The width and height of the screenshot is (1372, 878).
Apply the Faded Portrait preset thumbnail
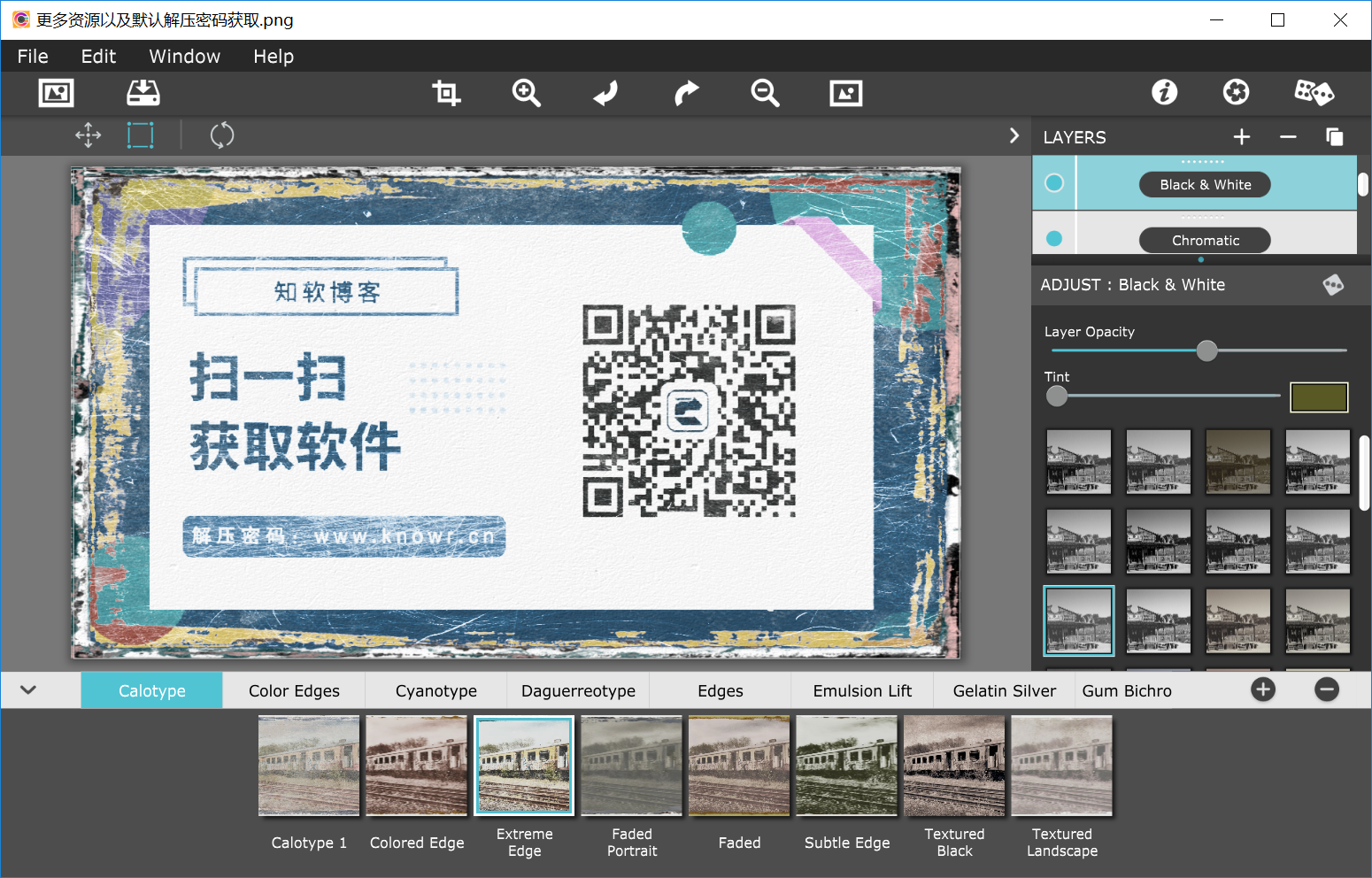pyautogui.click(x=632, y=766)
